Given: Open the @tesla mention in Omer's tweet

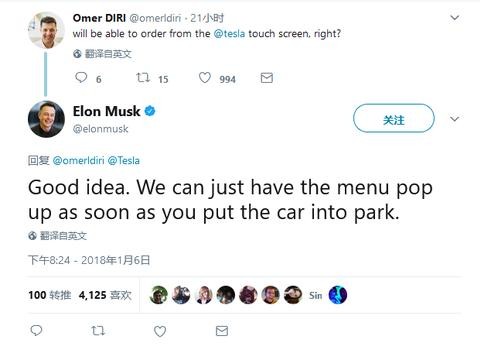Looking at the screenshot, I should coord(229,34).
